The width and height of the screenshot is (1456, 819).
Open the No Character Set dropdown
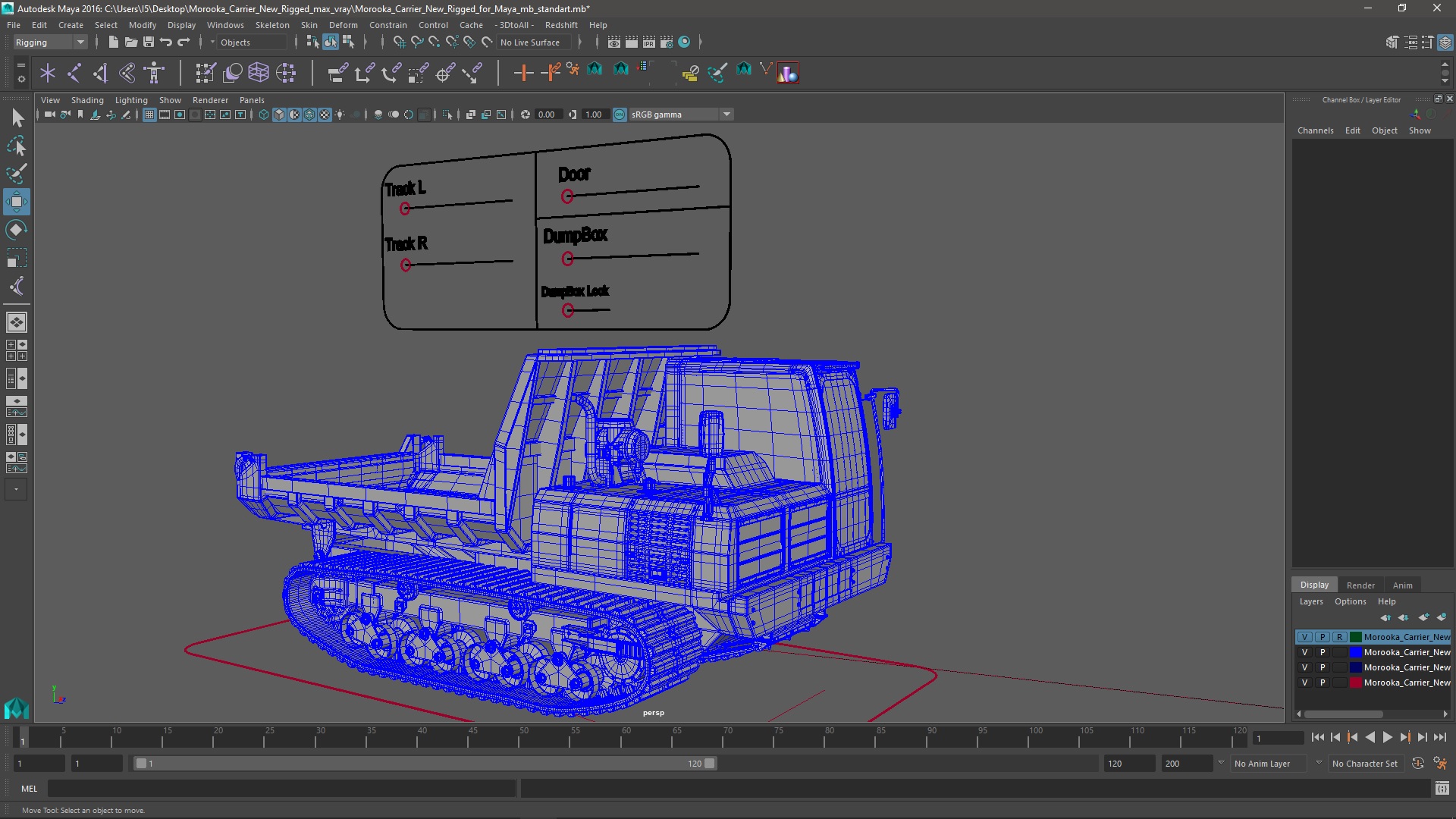(x=1367, y=764)
